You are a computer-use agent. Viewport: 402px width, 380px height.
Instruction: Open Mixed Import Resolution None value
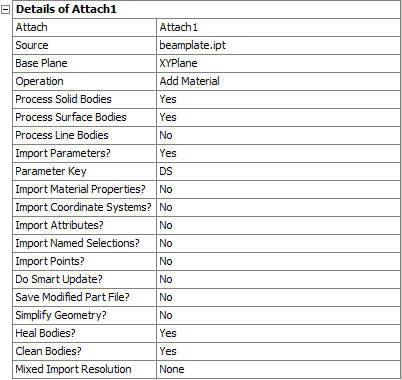click(x=278, y=369)
